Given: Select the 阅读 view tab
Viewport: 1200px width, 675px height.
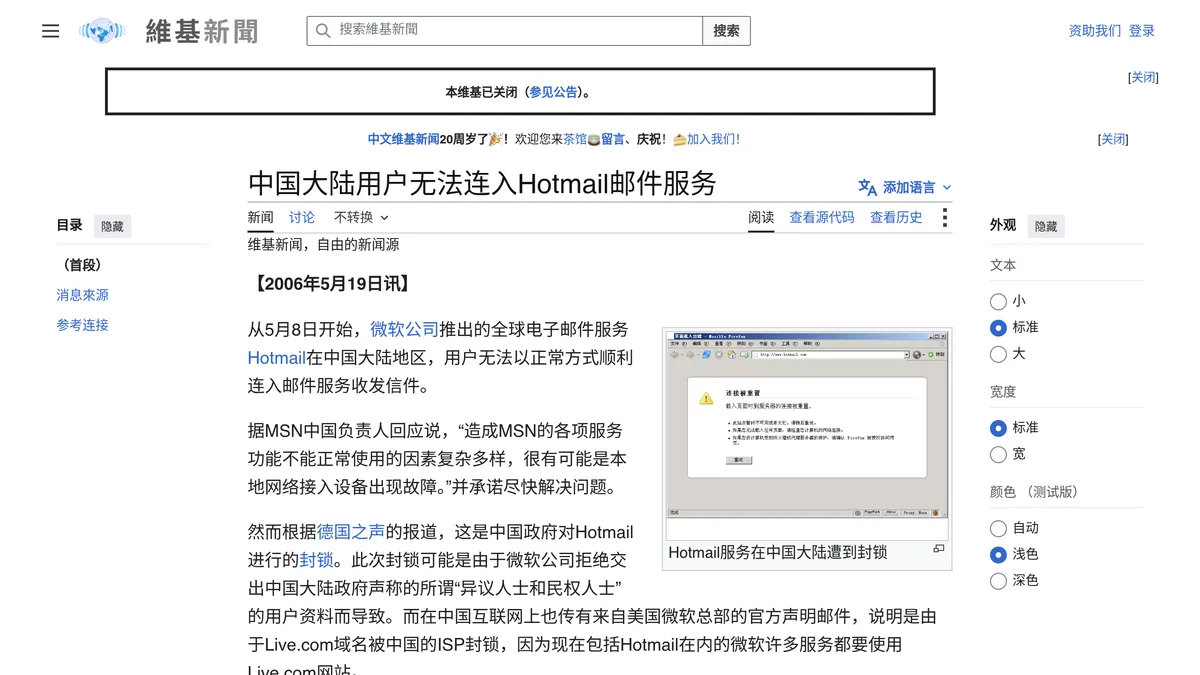Looking at the screenshot, I should point(761,217).
